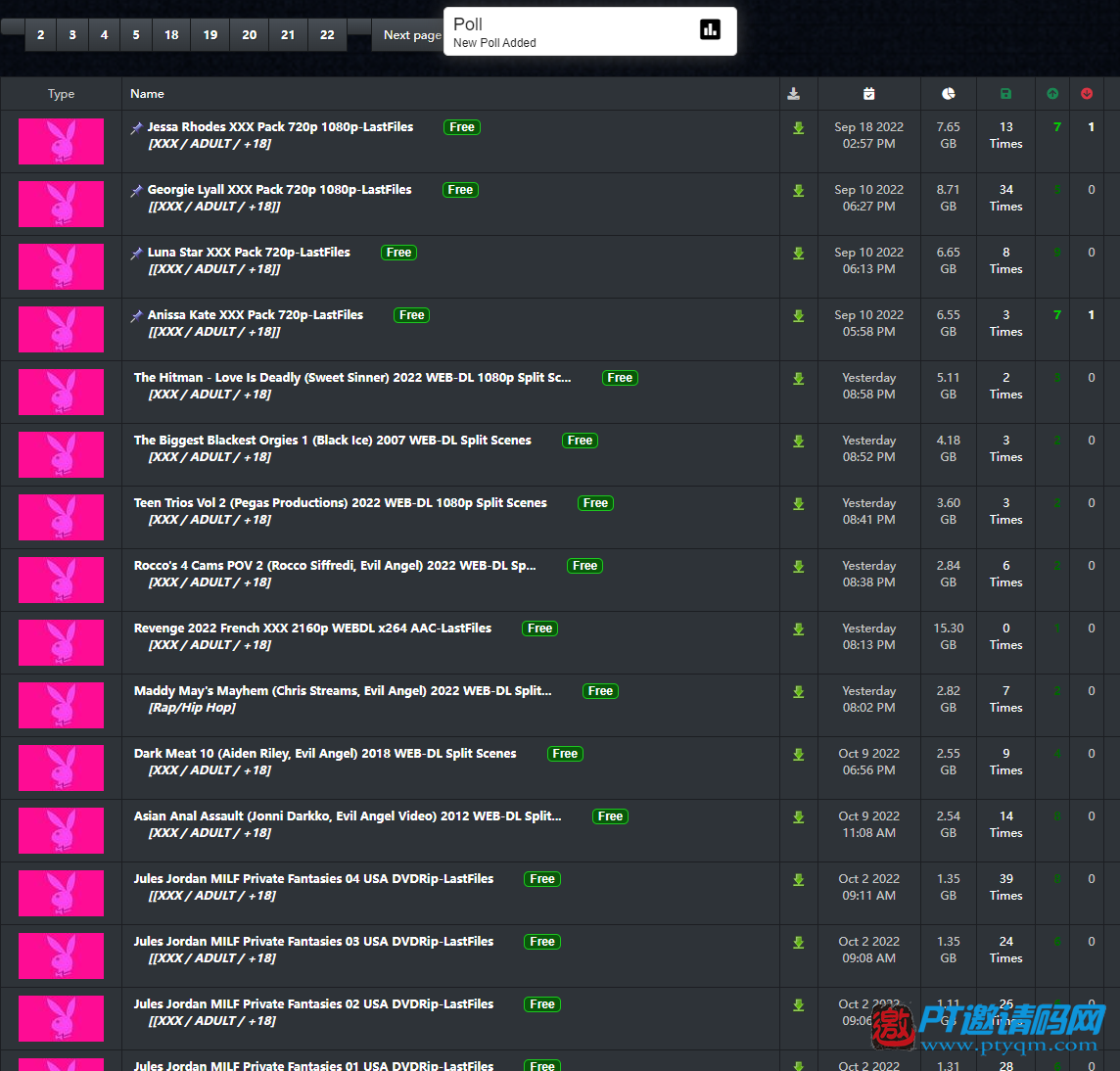The image size is (1120, 1071).
Task: Download Jessa Rhodes pack torrent via green arrow
Action: (x=799, y=128)
